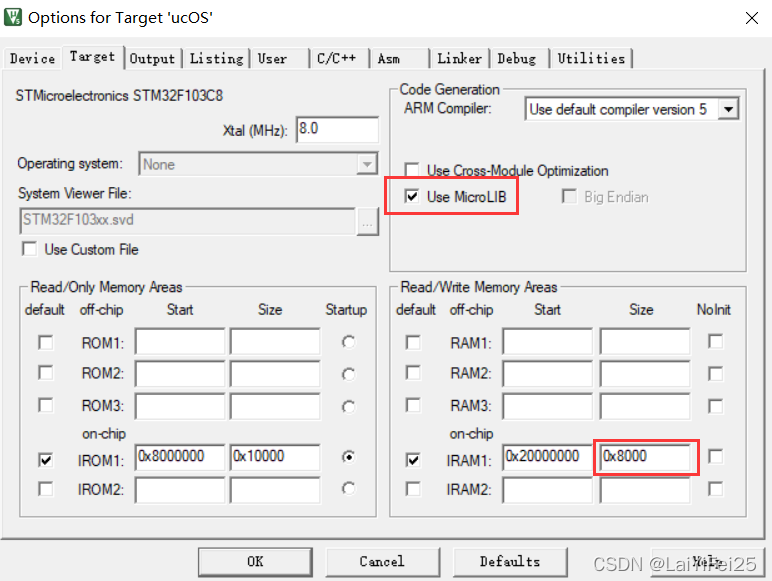The image size is (772, 581).
Task: Click the RAM2 Size field
Action: [x=644, y=373]
